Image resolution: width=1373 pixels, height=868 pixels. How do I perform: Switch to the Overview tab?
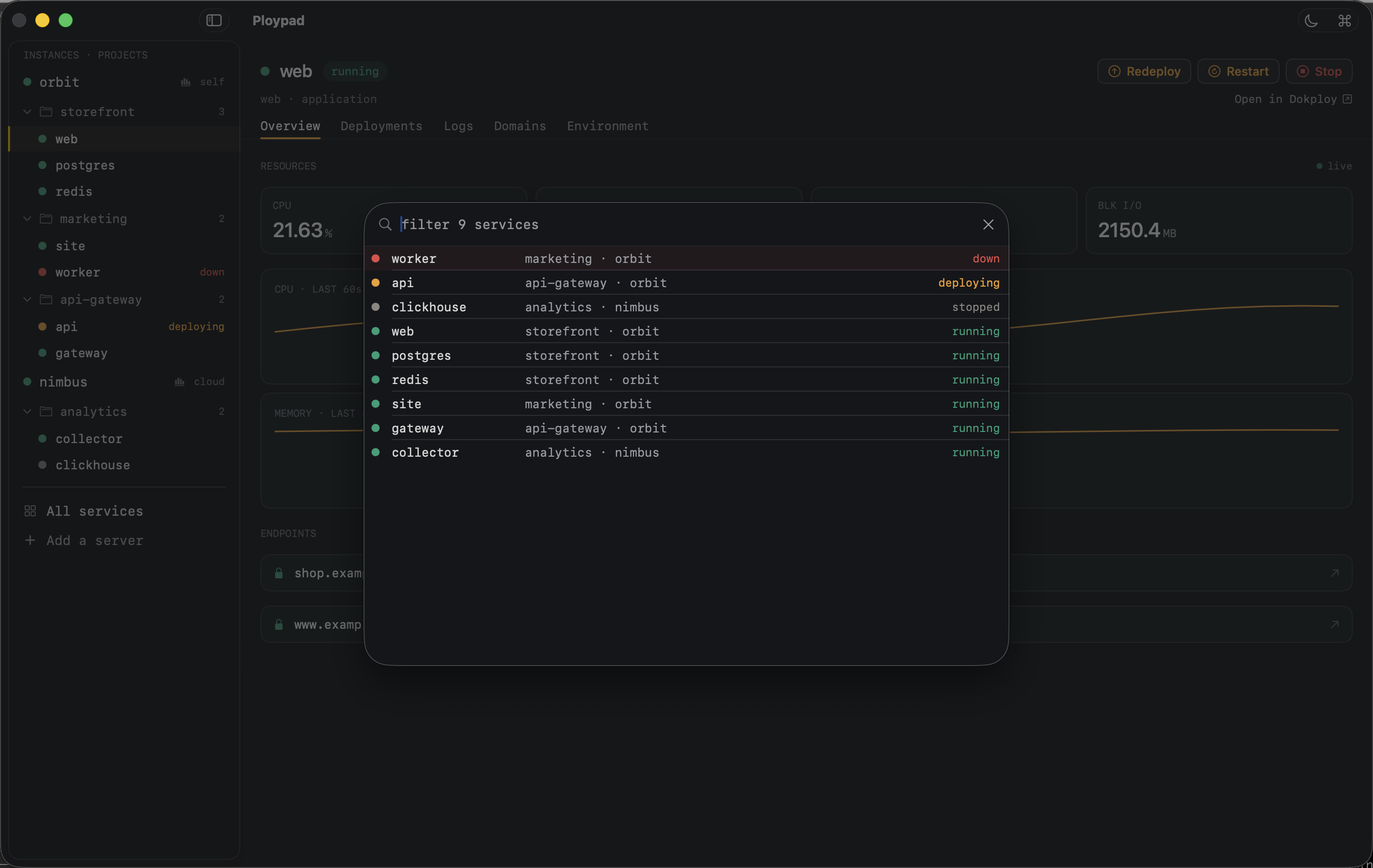tap(290, 126)
